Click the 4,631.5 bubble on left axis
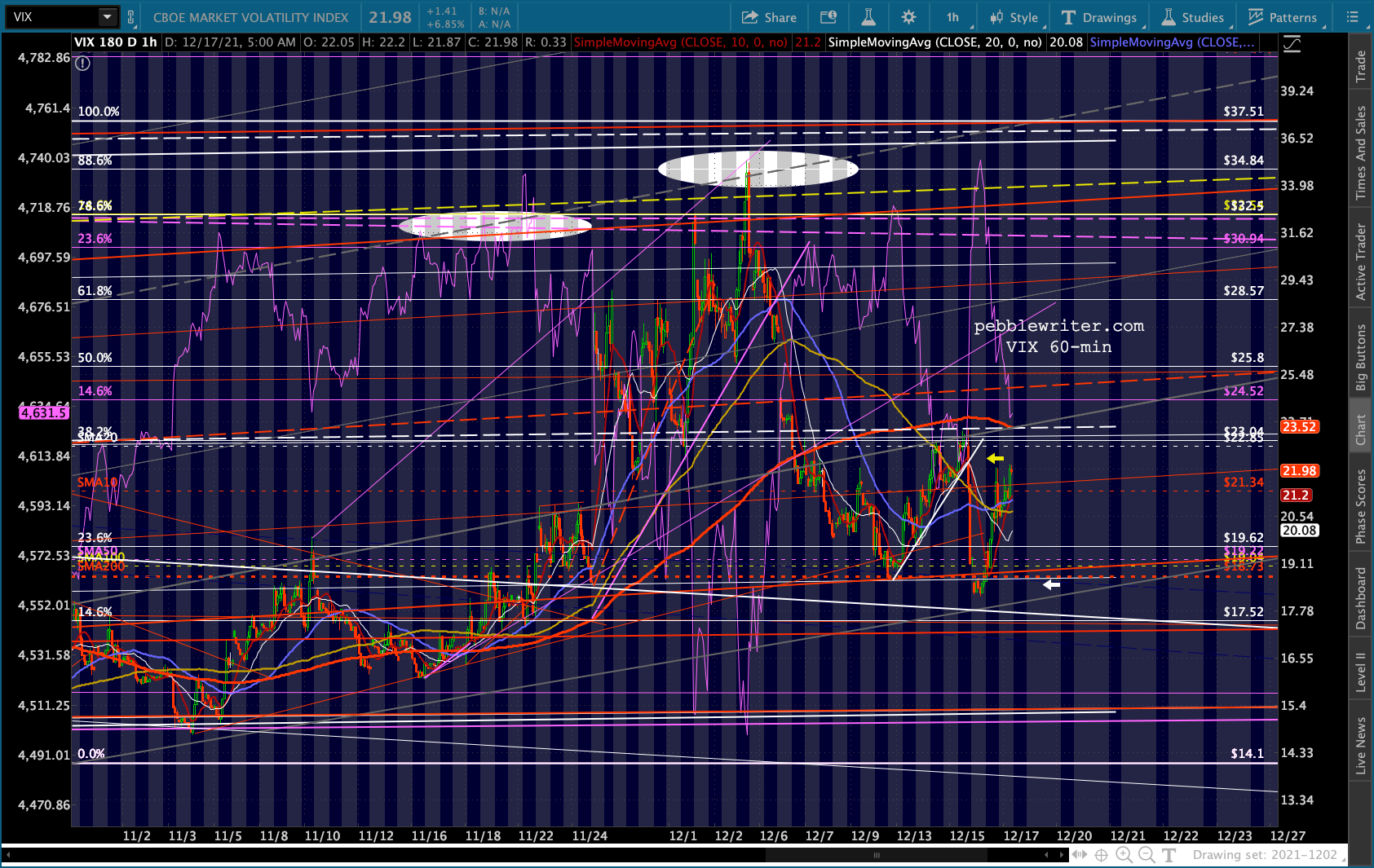This screenshot has height=868, width=1374. pos(43,413)
